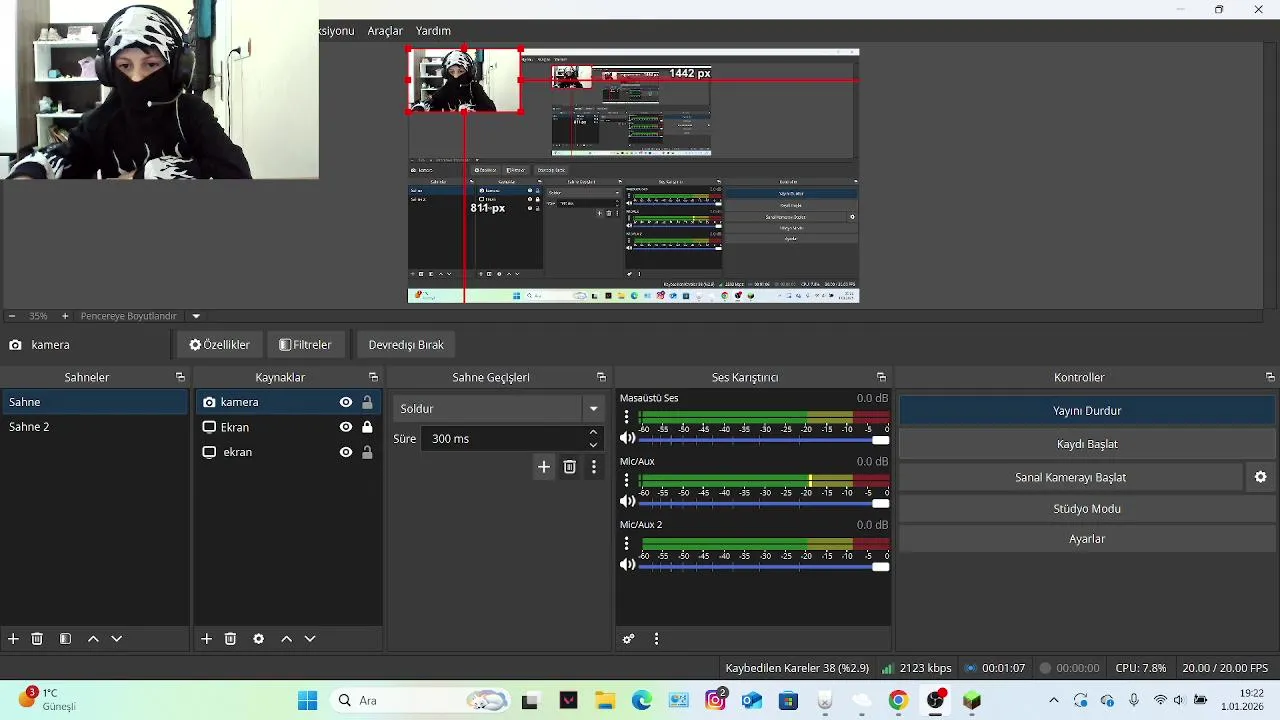Adjust Mic/Aux 2 volume slider
The width and height of the screenshot is (1280, 720).
[x=764, y=565]
